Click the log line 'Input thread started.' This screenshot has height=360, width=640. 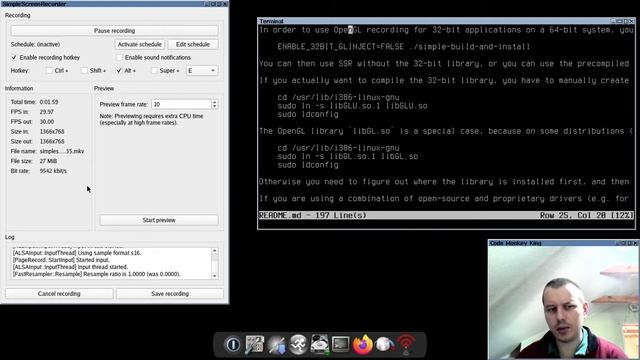(70, 267)
